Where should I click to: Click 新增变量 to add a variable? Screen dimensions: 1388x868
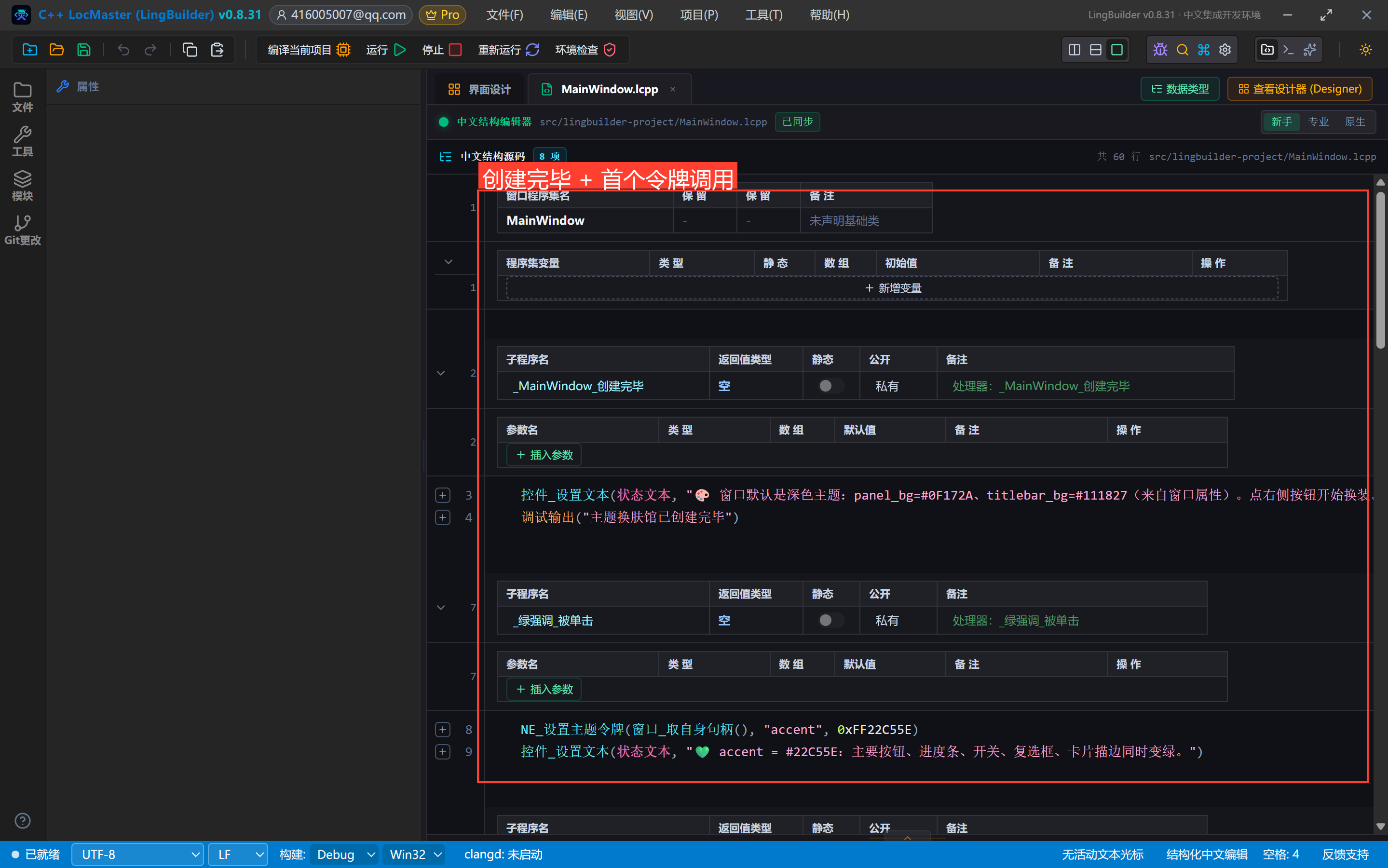pyautogui.click(x=893, y=288)
